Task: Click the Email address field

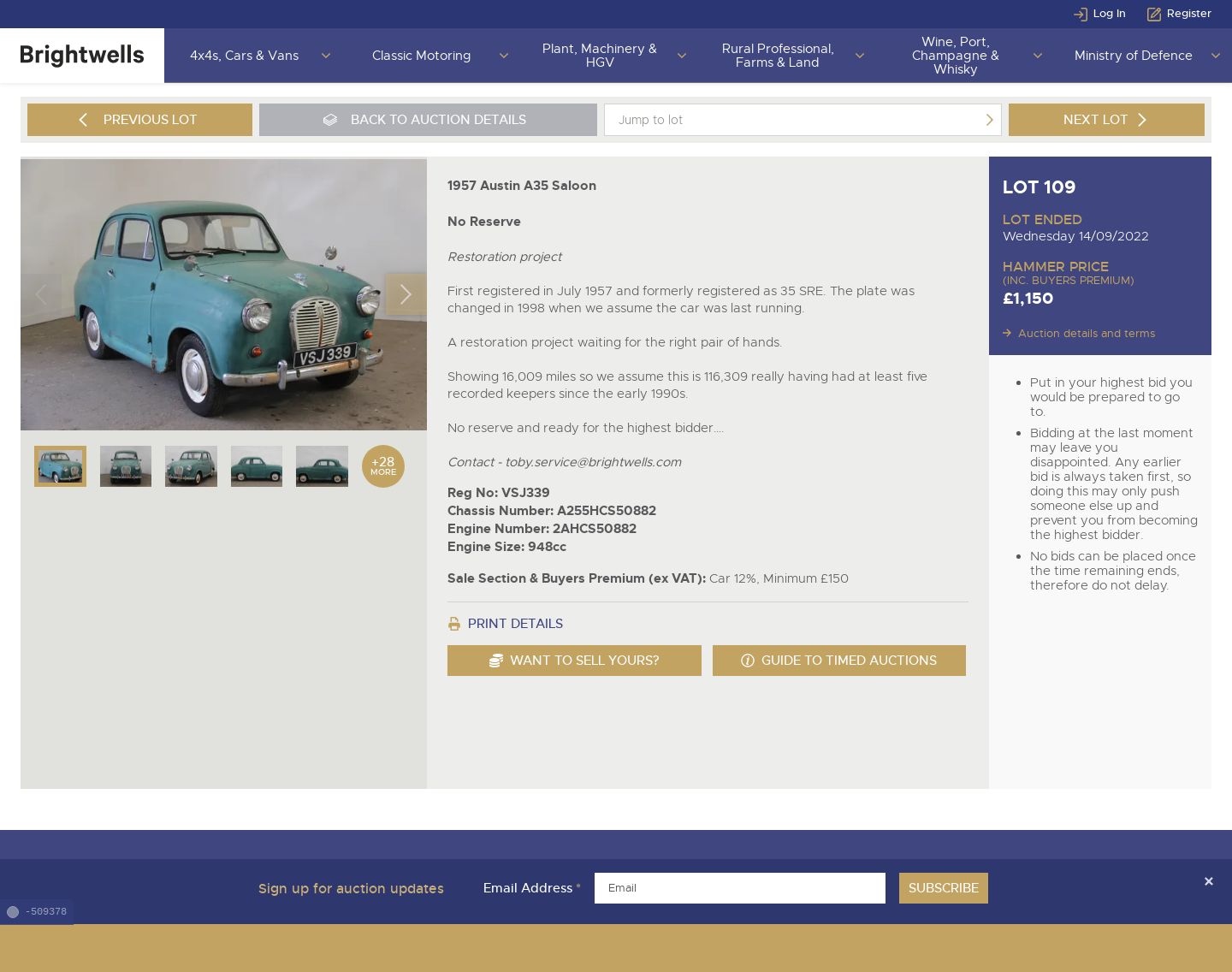Action: 740,888
